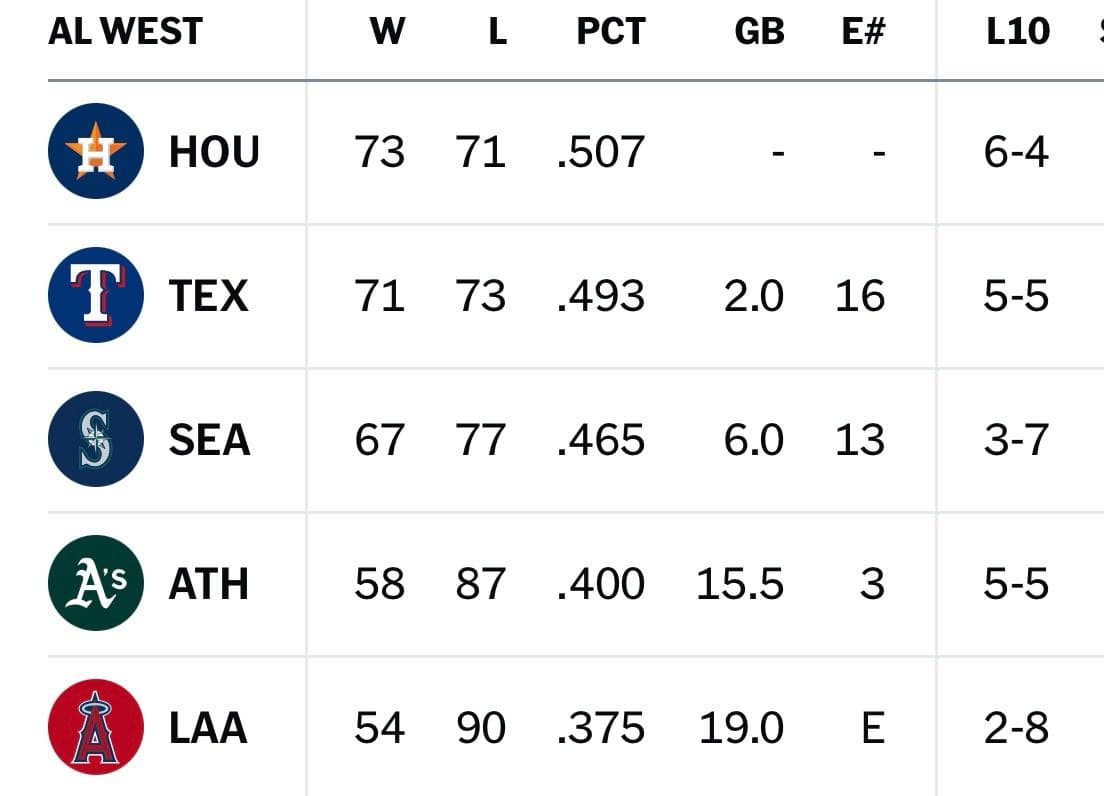Open the TEX team link

[x=208, y=296]
